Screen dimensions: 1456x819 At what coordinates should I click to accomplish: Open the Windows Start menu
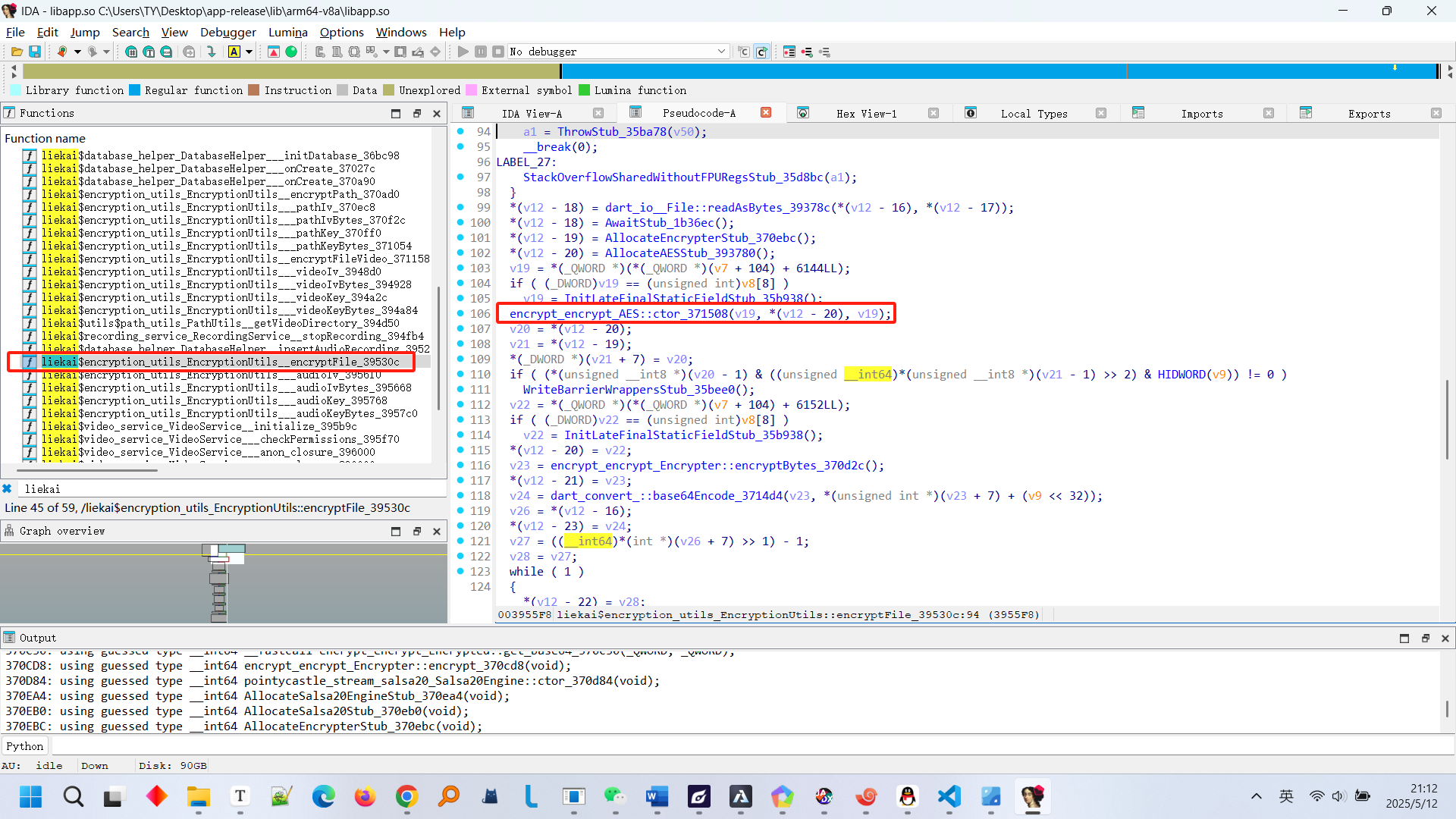[x=31, y=796]
